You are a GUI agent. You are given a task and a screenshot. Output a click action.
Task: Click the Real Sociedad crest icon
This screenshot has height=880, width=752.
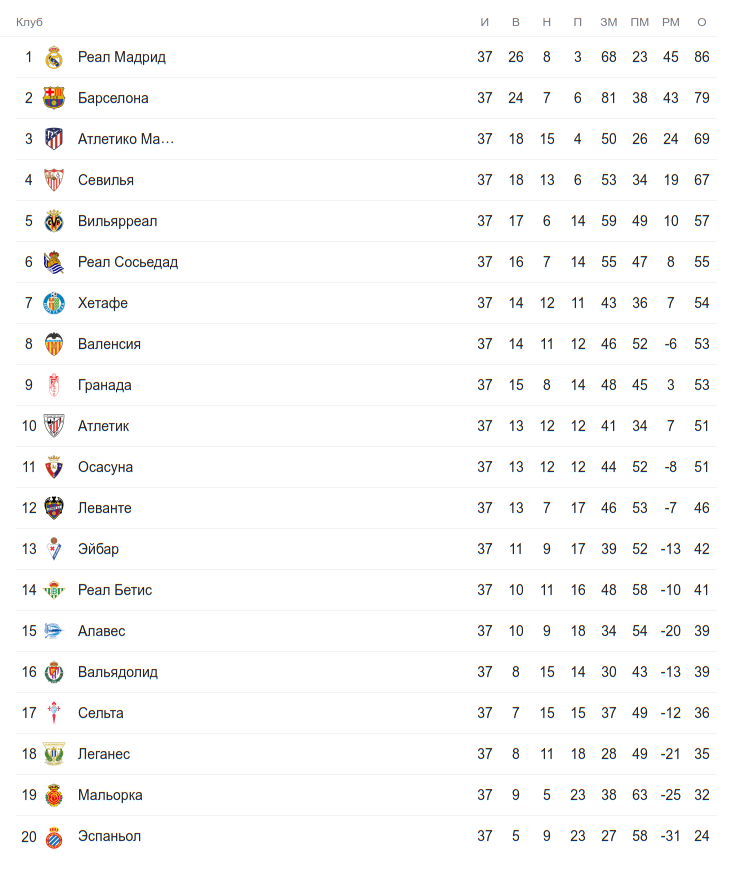(54, 263)
